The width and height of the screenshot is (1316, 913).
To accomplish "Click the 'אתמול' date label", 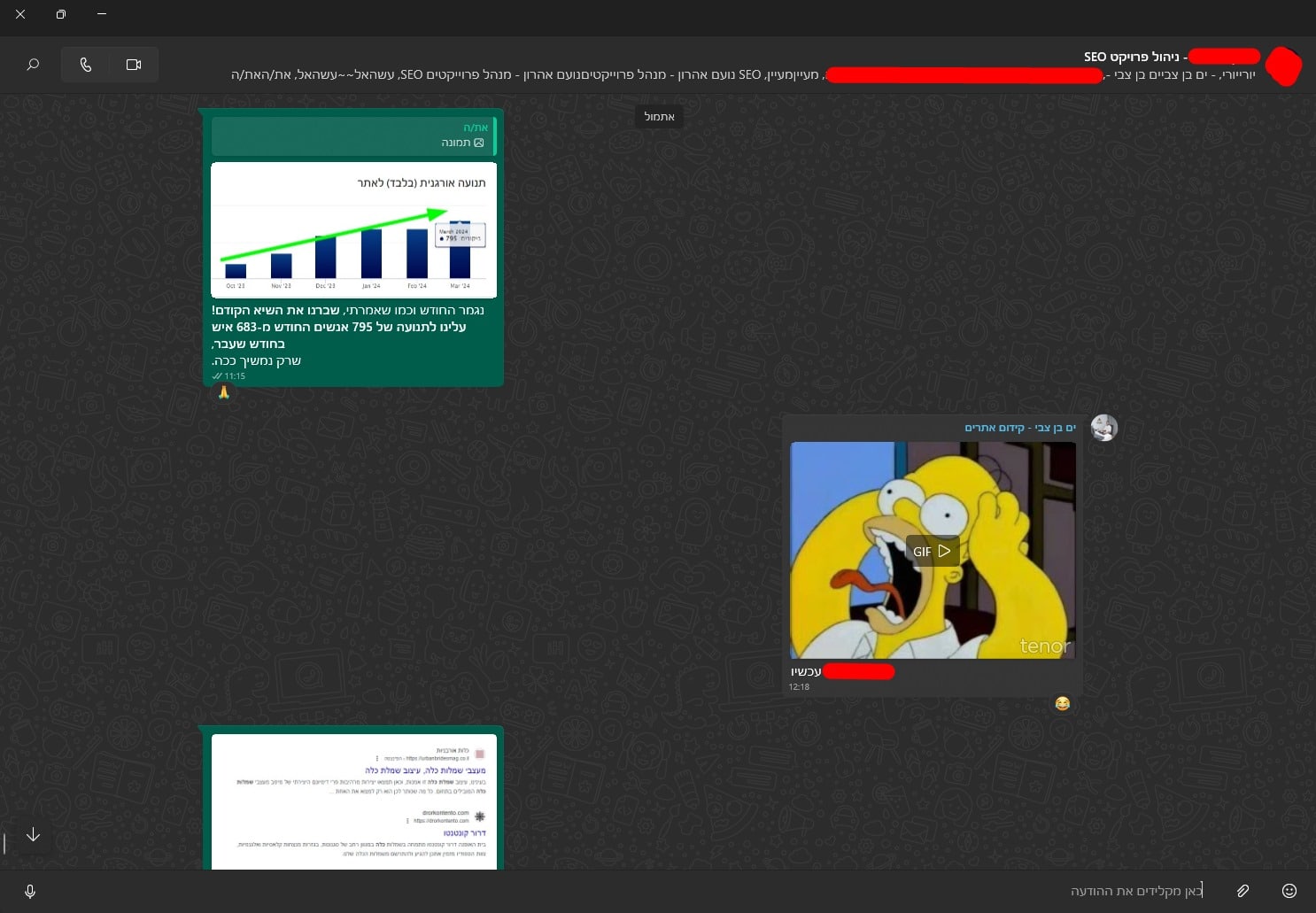I will click(x=659, y=117).
